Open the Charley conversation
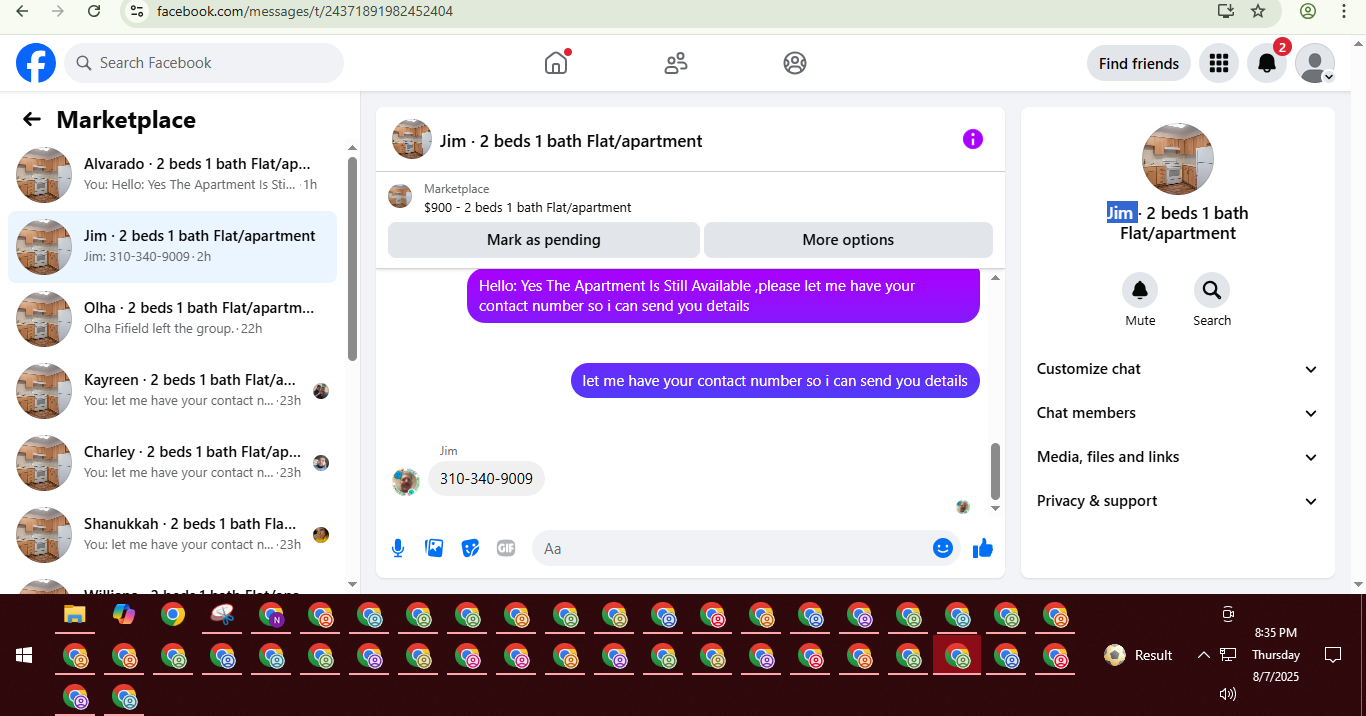 (172, 463)
